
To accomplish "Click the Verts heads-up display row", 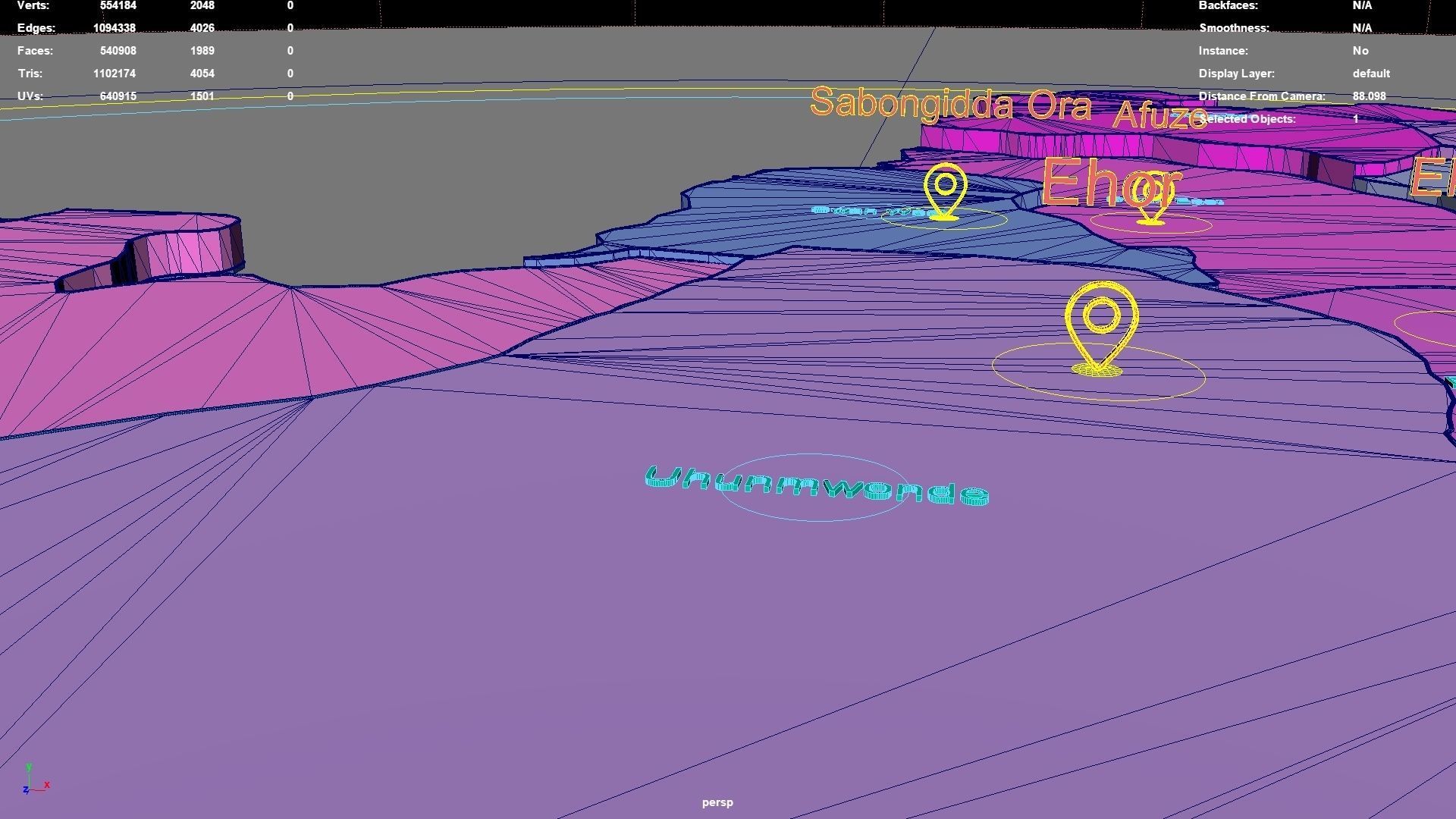I will point(33,5).
